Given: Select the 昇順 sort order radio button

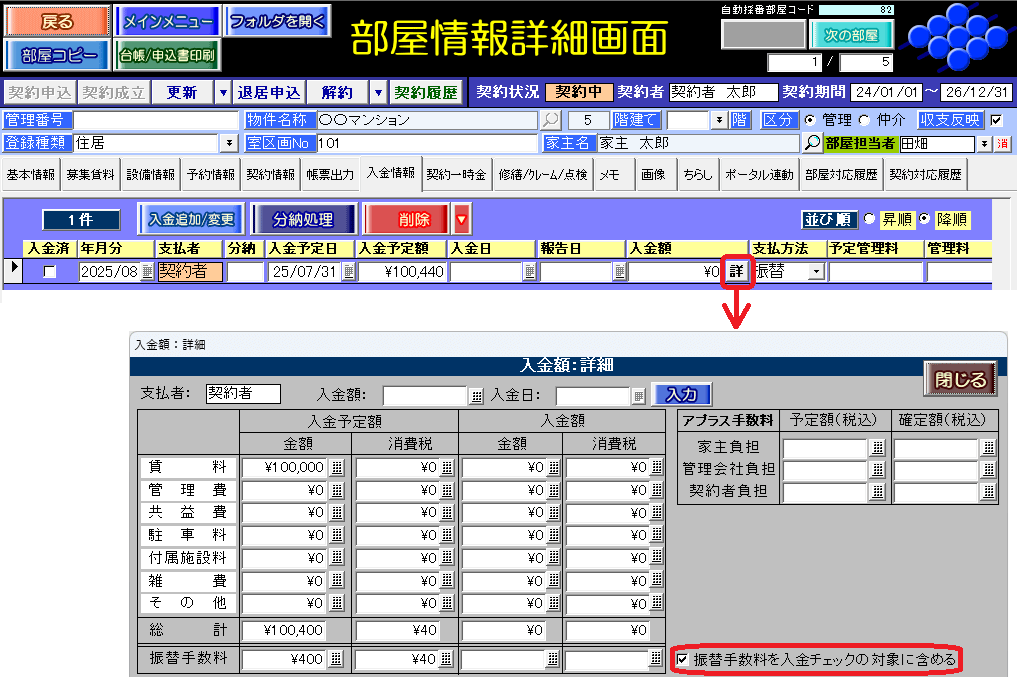Looking at the screenshot, I should (869, 219).
